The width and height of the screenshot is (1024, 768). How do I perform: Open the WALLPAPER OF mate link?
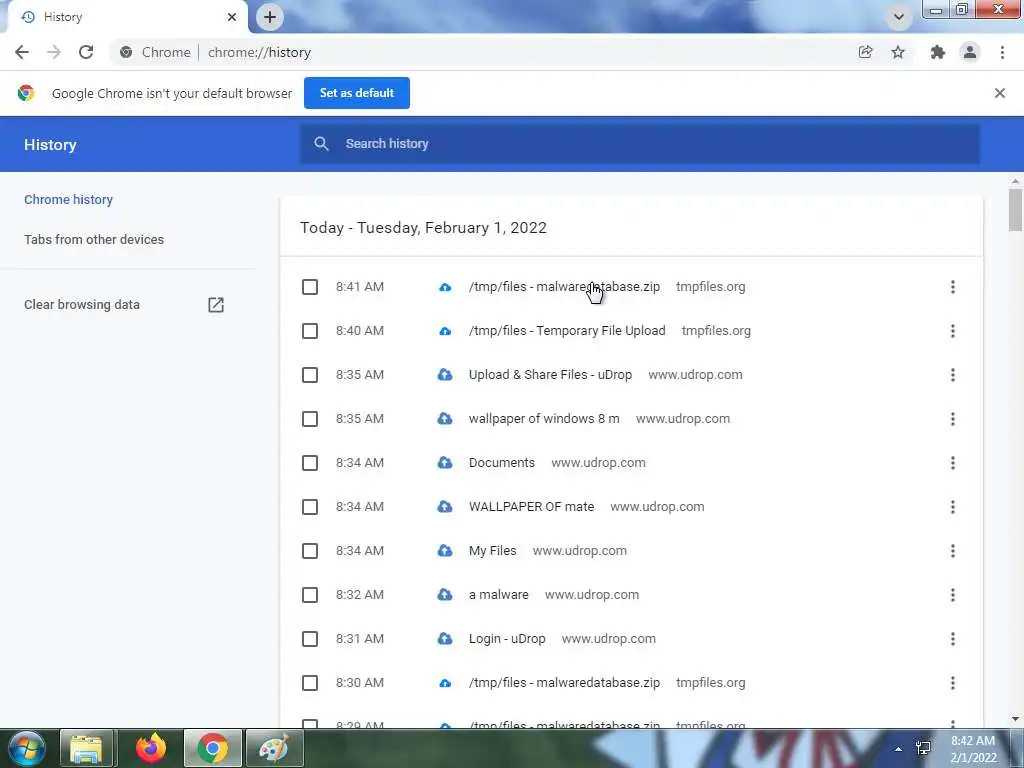click(532, 507)
